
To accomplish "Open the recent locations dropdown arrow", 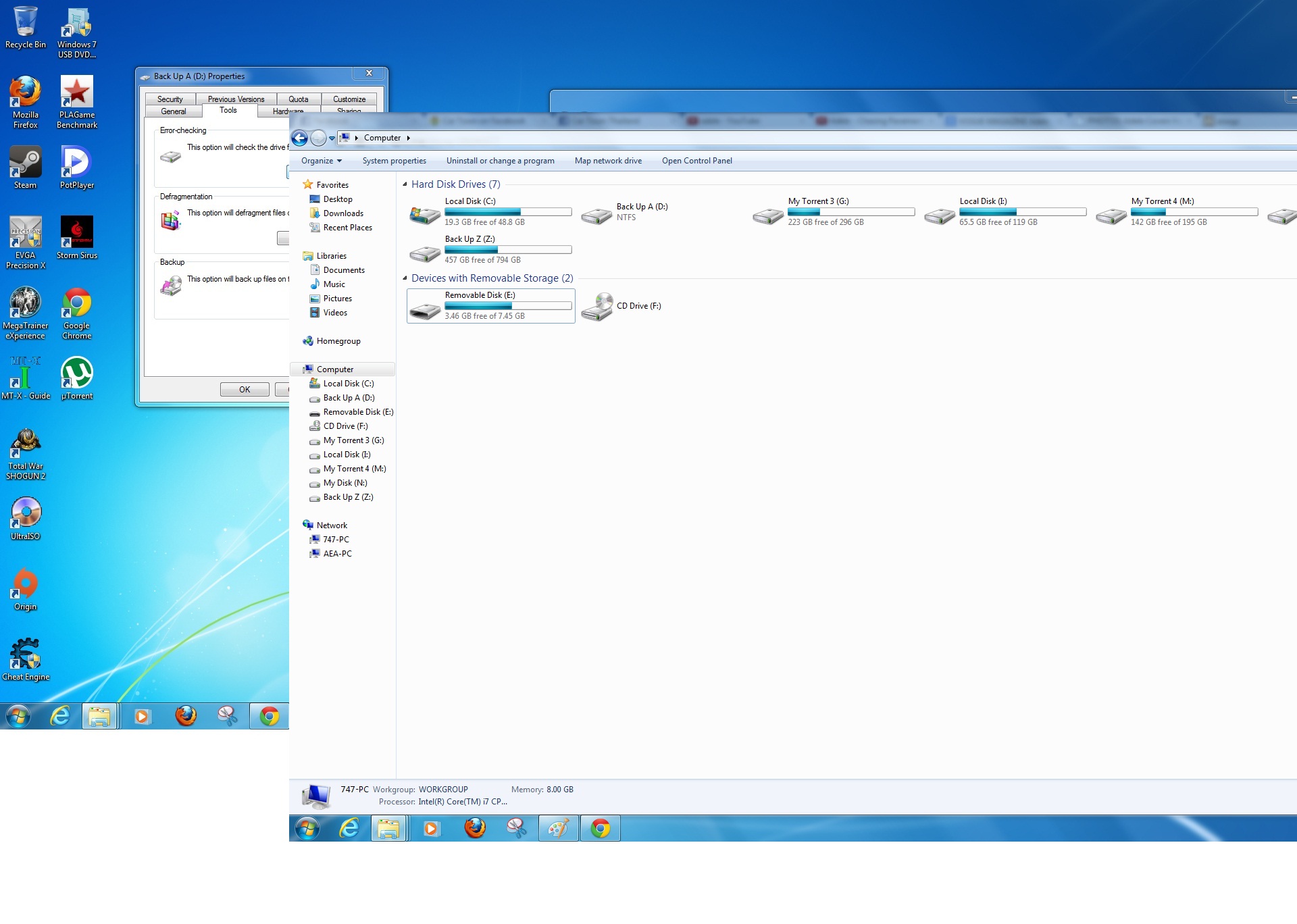I will pyautogui.click(x=332, y=138).
